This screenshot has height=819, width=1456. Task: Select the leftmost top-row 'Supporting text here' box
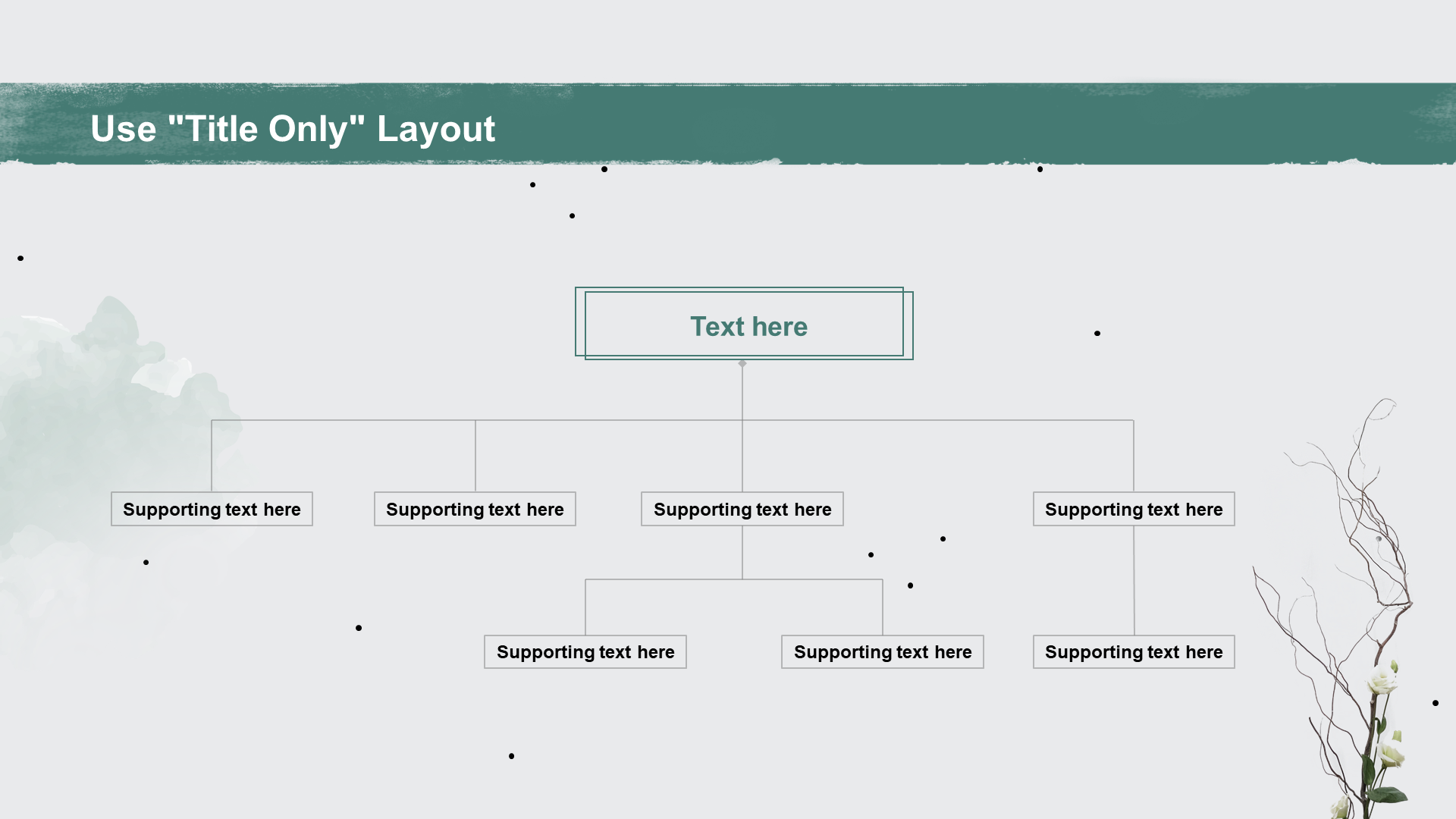[212, 510]
